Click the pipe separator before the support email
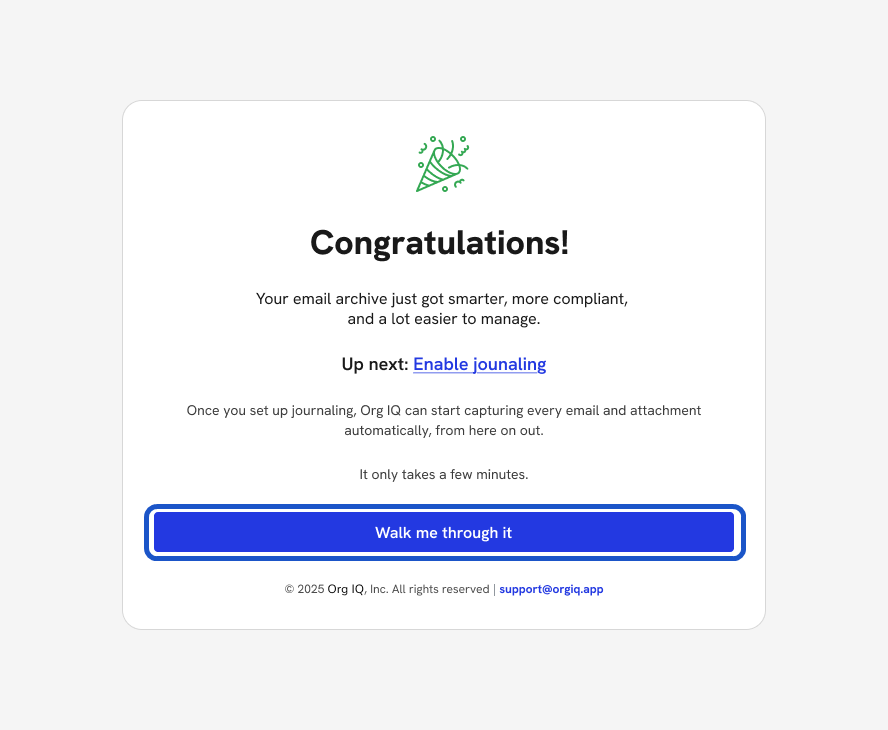The image size is (888, 730). pyautogui.click(x=494, y=590)
